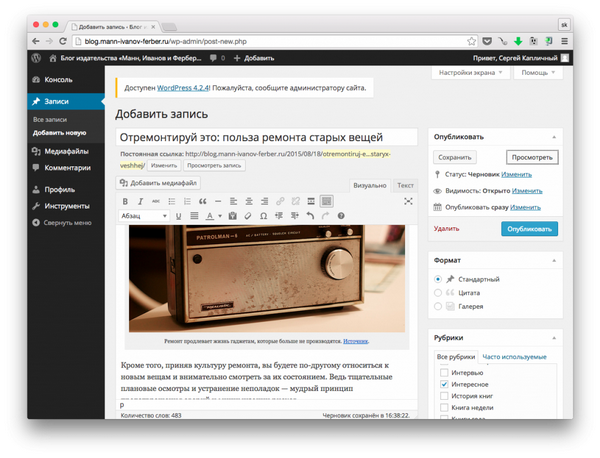The height and width of the screenshot is (458, 600).
Task: Select the Цитата post format
Action: pos(438,293)
